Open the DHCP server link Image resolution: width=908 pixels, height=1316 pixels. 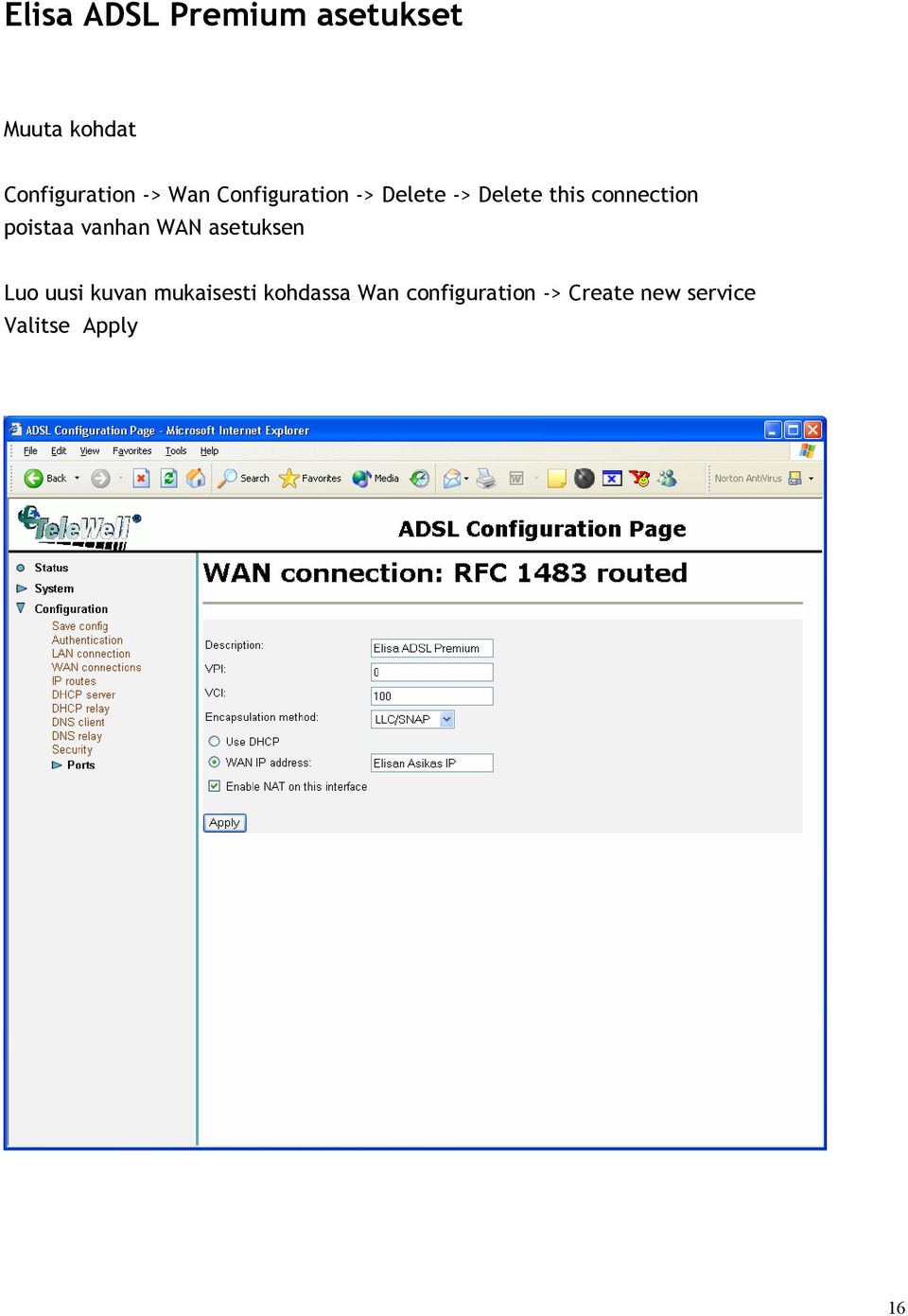[x=83, y=695]
